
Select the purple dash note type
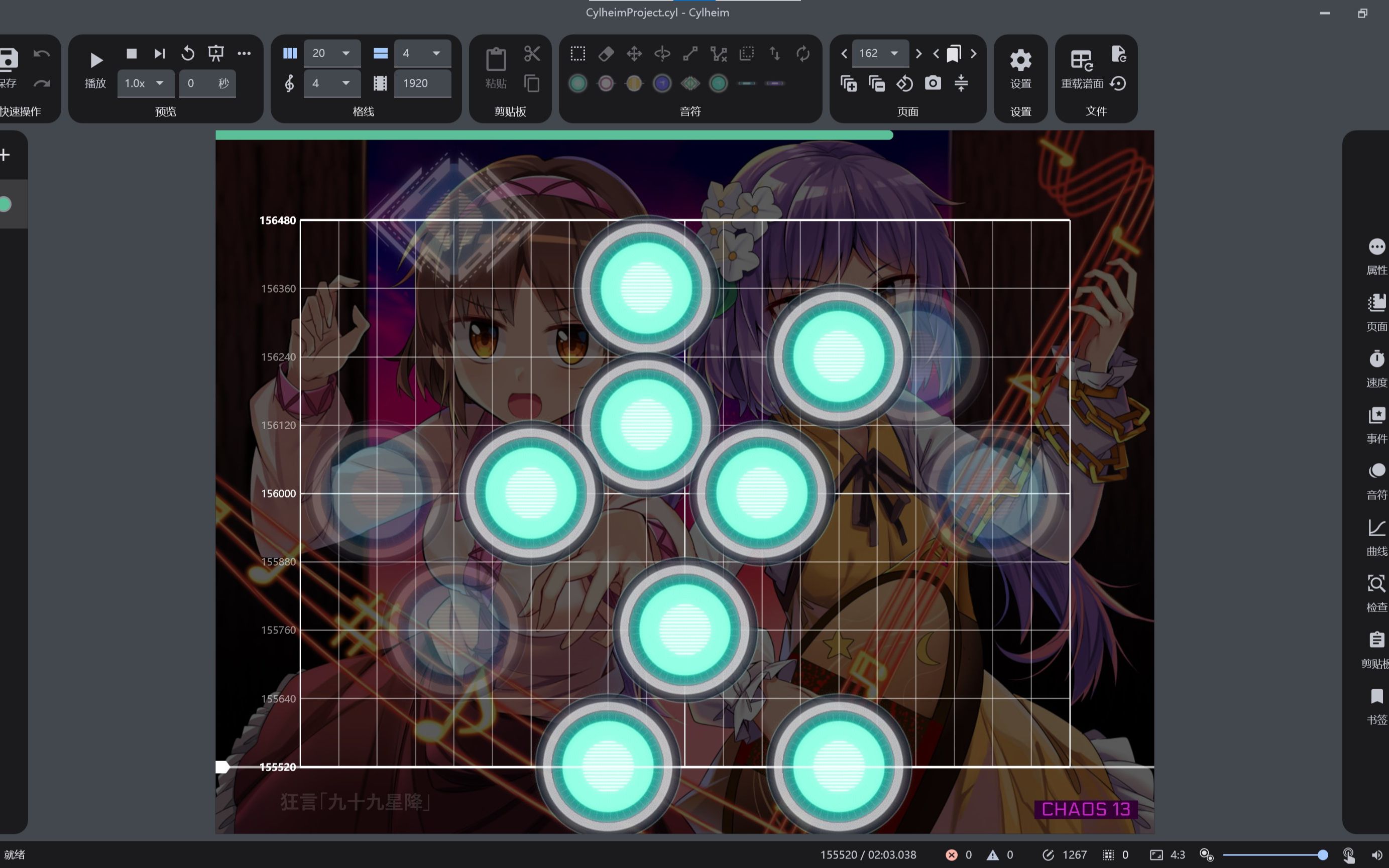pyautogui.click(x=775, y=83)
